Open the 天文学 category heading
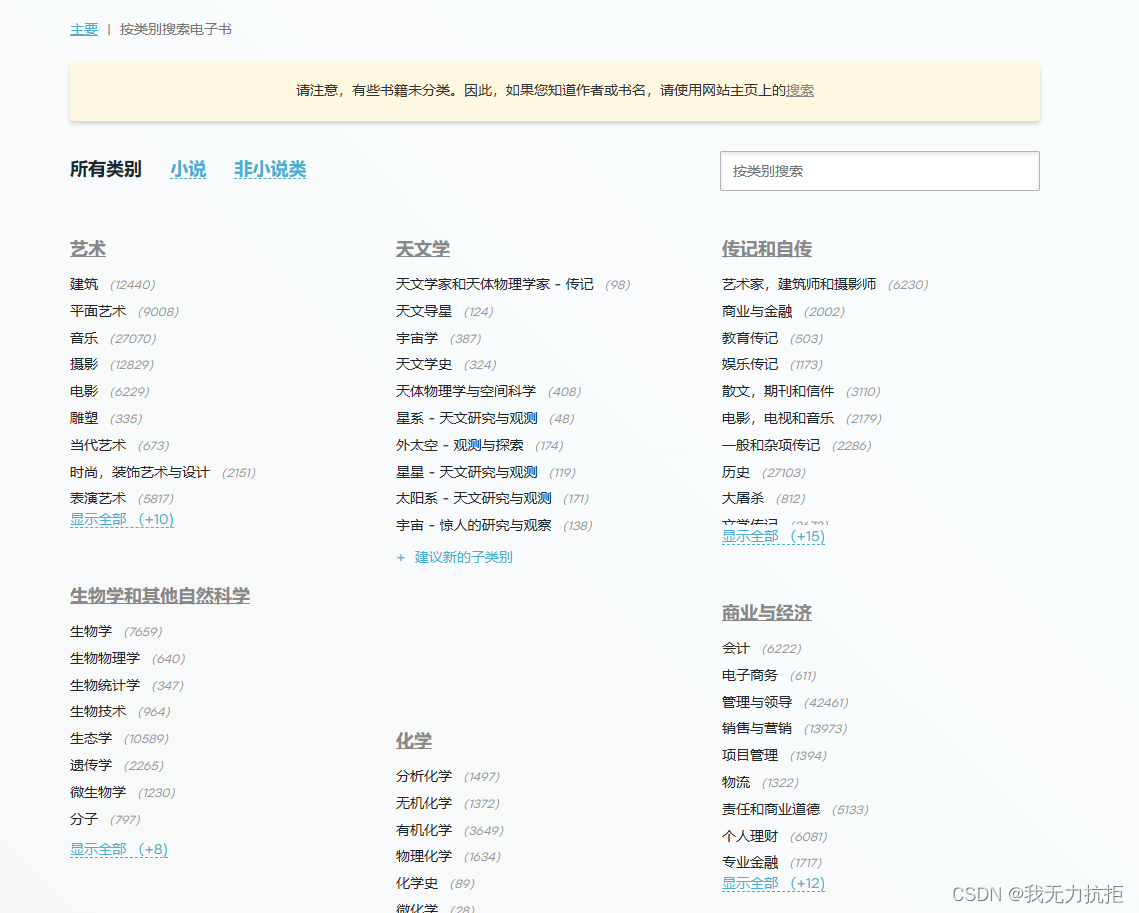This screenshot has height=913, width=1139. point(420,251)
